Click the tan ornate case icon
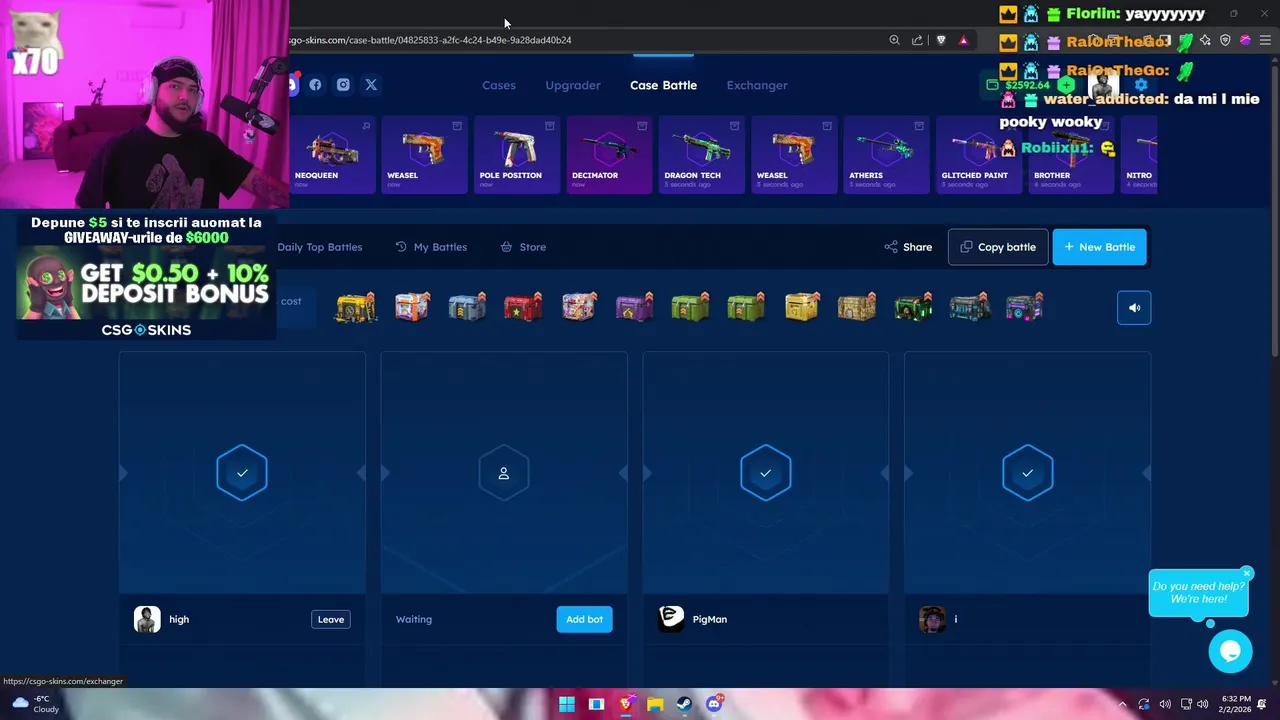This screenshot has width=1280, height=720. click(857, 307)
